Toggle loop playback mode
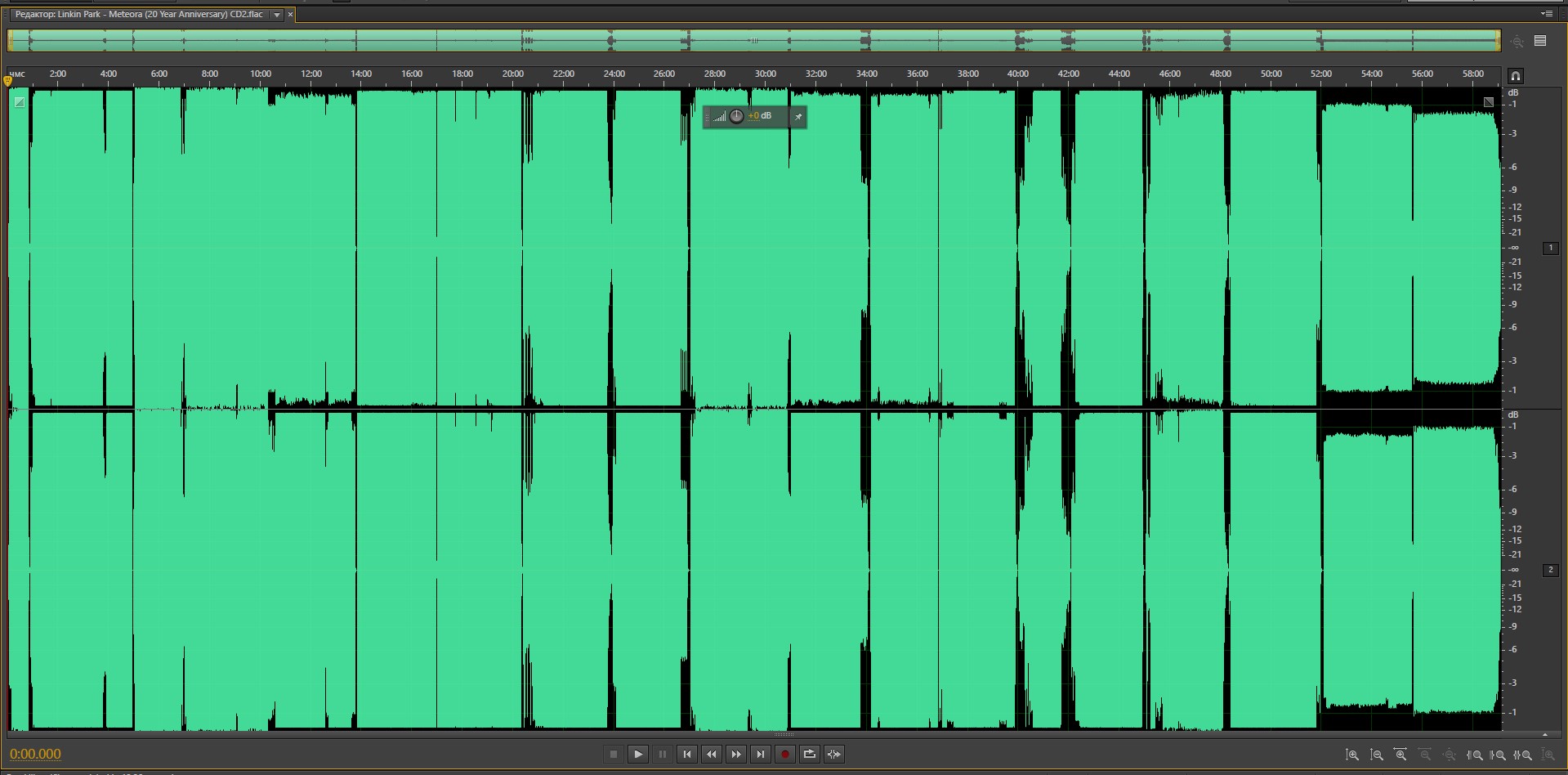The height and width of the screenshot is (775, 1568). tap(810, 755)
